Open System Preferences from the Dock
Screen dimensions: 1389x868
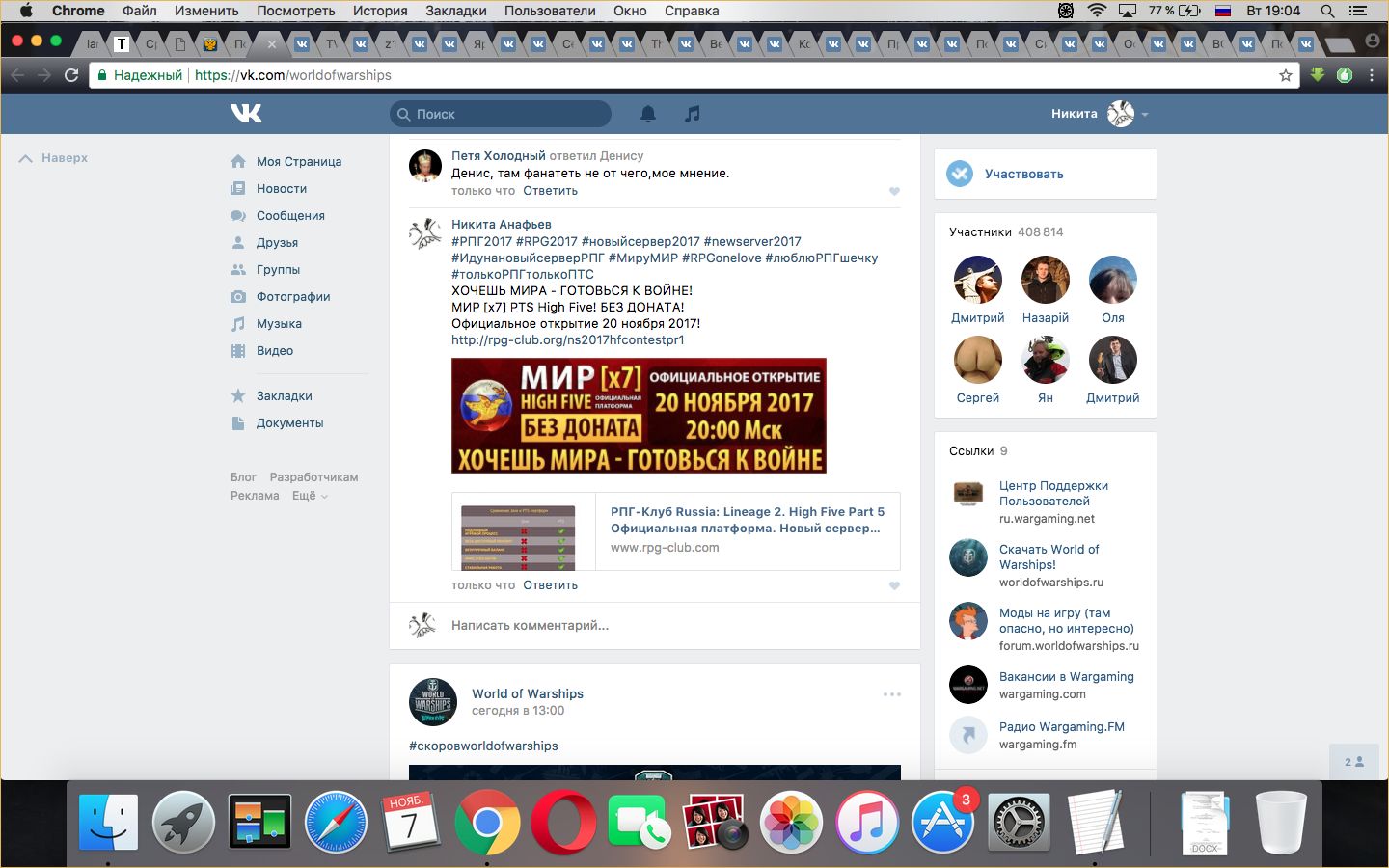1019,823
